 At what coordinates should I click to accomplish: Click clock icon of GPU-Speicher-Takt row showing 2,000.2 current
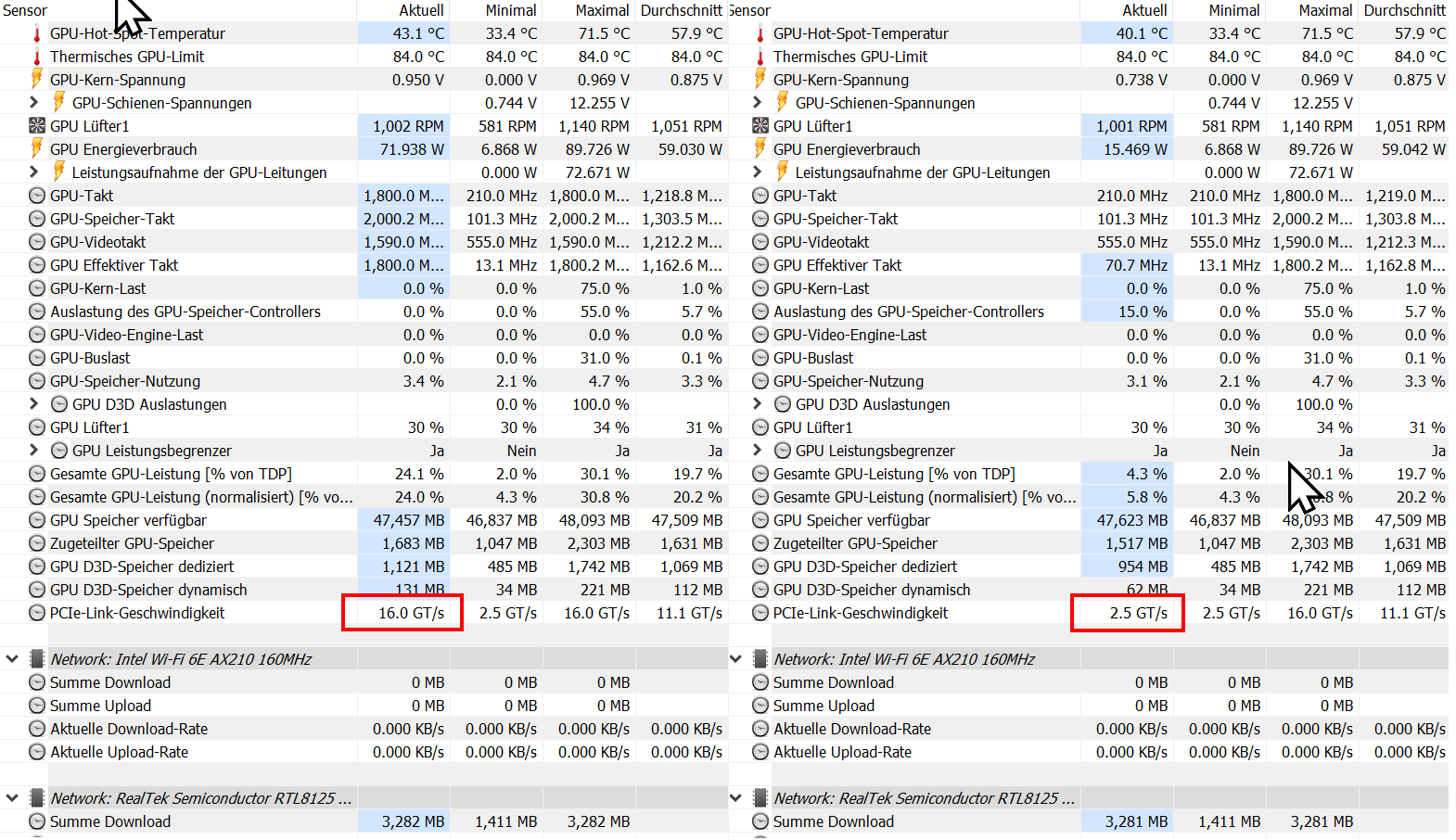tap(37, 219)
